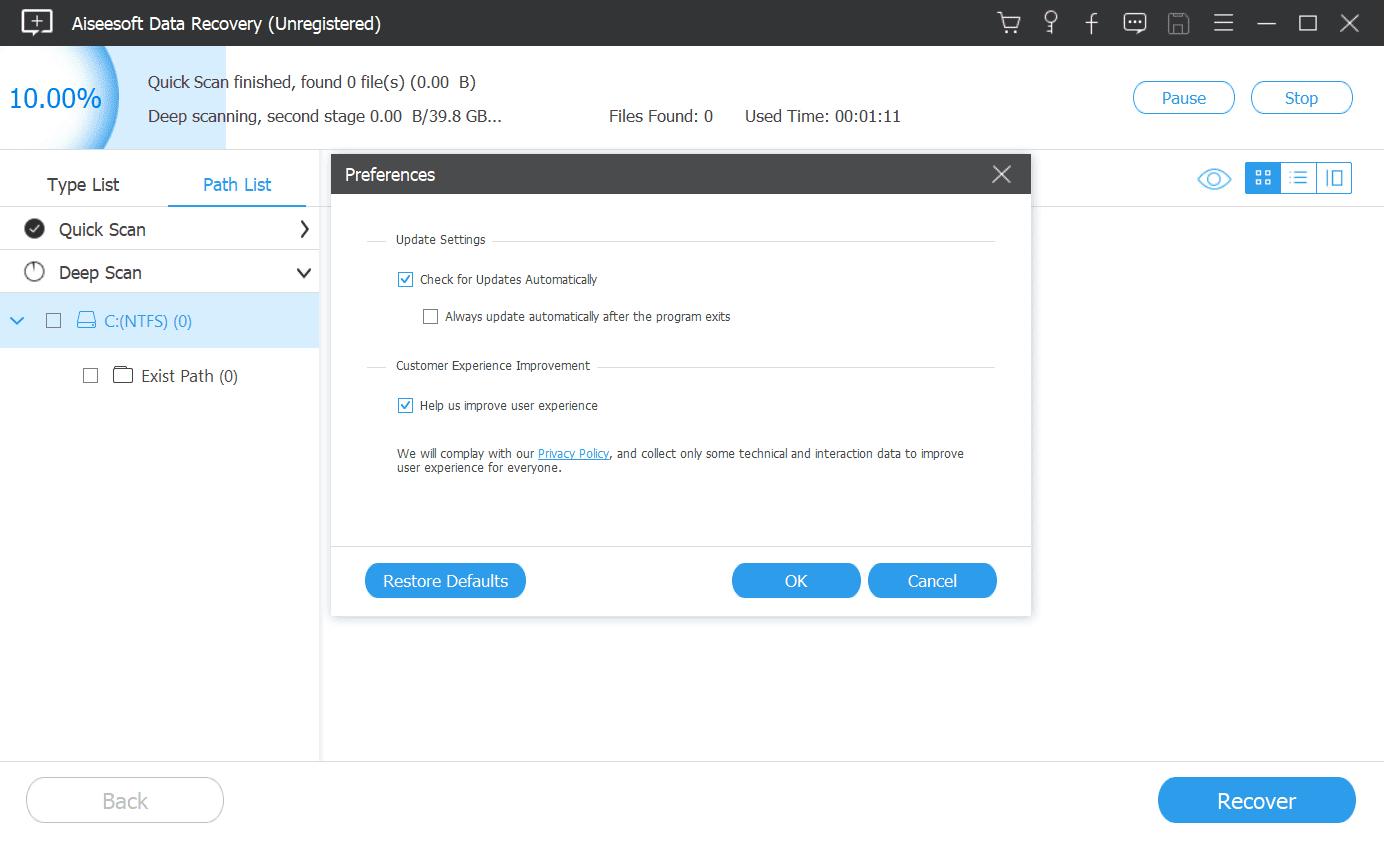
Task: Open the shopping cart purchase icon
Action: point(1009,23)
